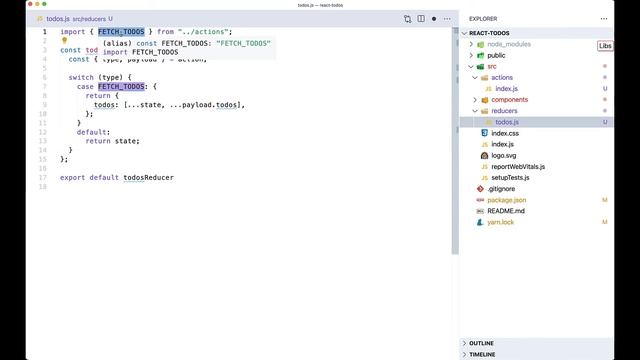Click the src/reducers path in the tab
This screenshot has height=360, width=640.
(x=89, y=19)
